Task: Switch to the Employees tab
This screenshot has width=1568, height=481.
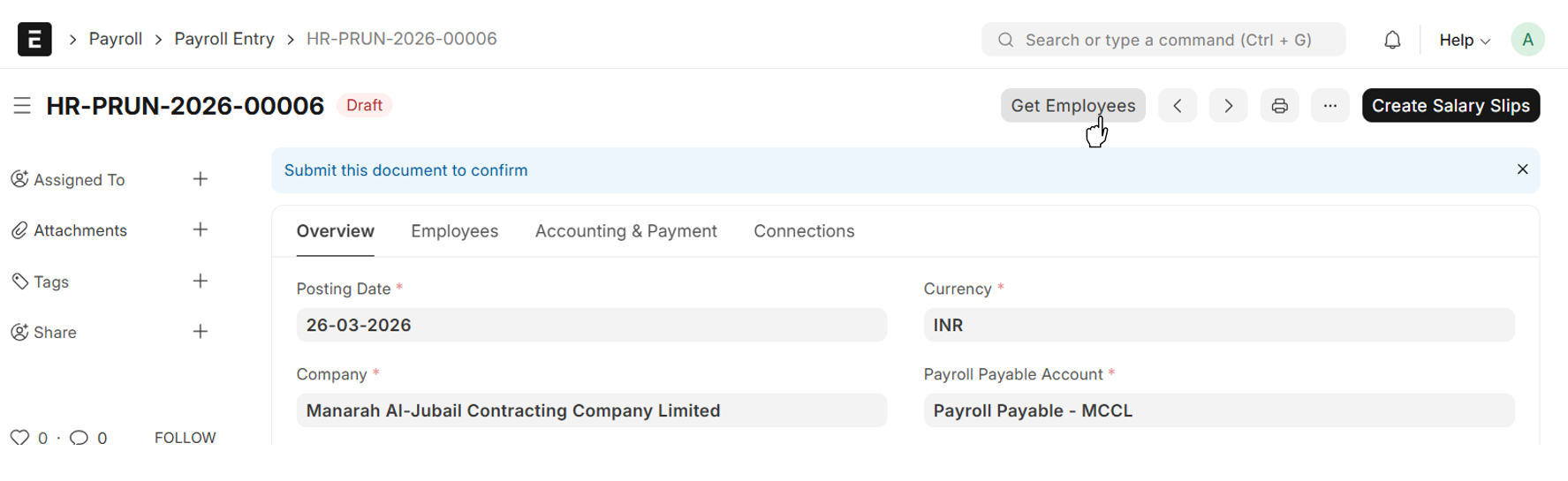Action: tap(454, 231)
